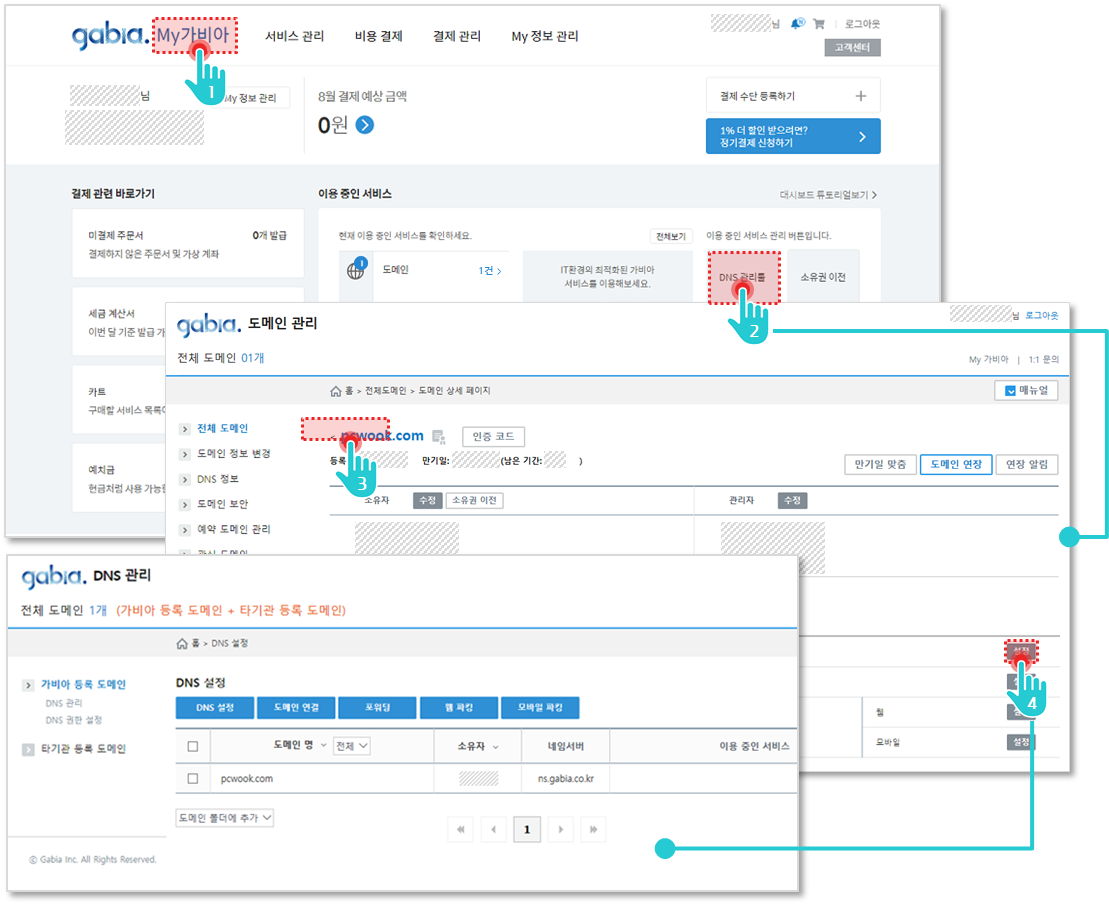
Task: Click the blue arrow beside 0원
Action: pos(364,125)
